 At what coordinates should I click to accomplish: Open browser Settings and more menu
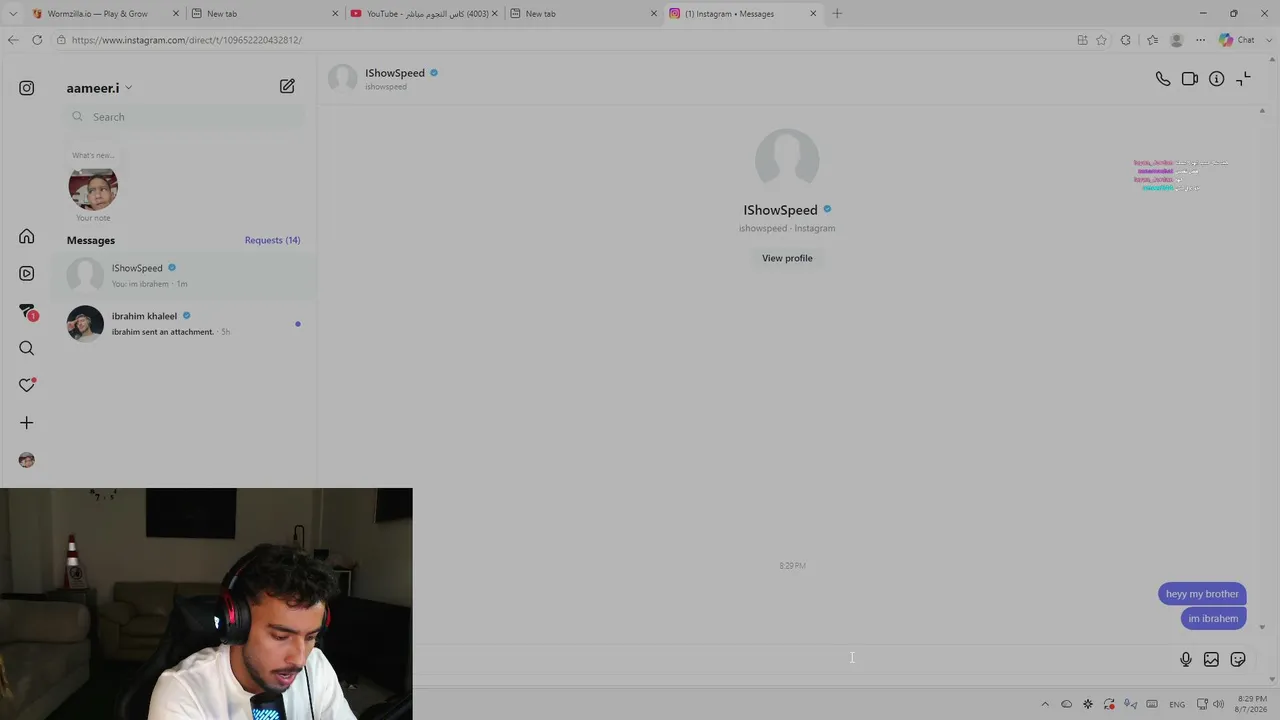click(x=1200, y=40)
